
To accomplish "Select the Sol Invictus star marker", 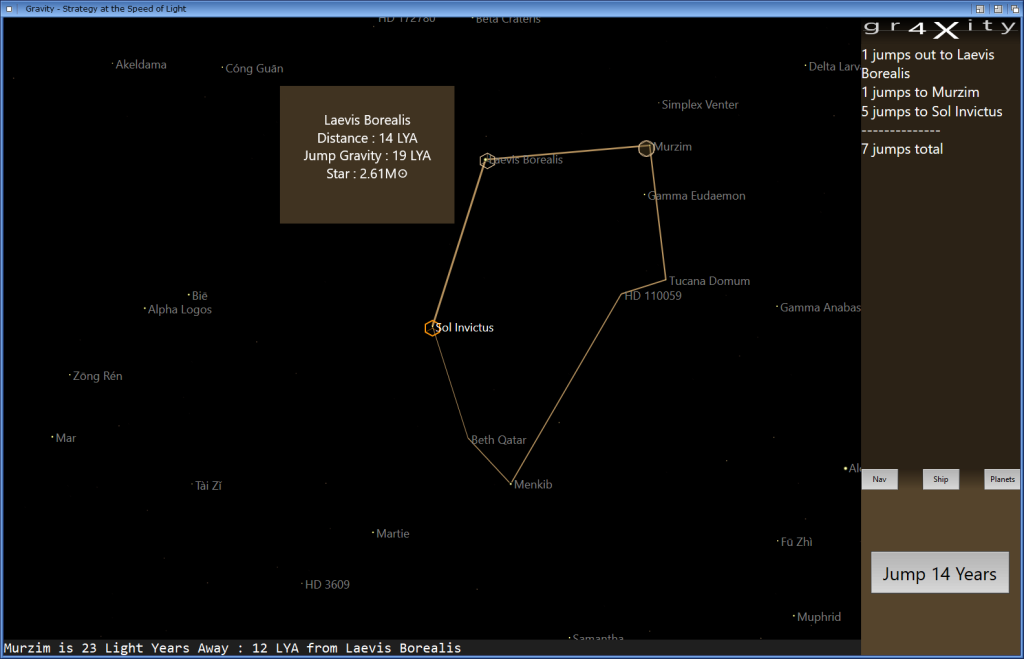I will pos(432,327).
